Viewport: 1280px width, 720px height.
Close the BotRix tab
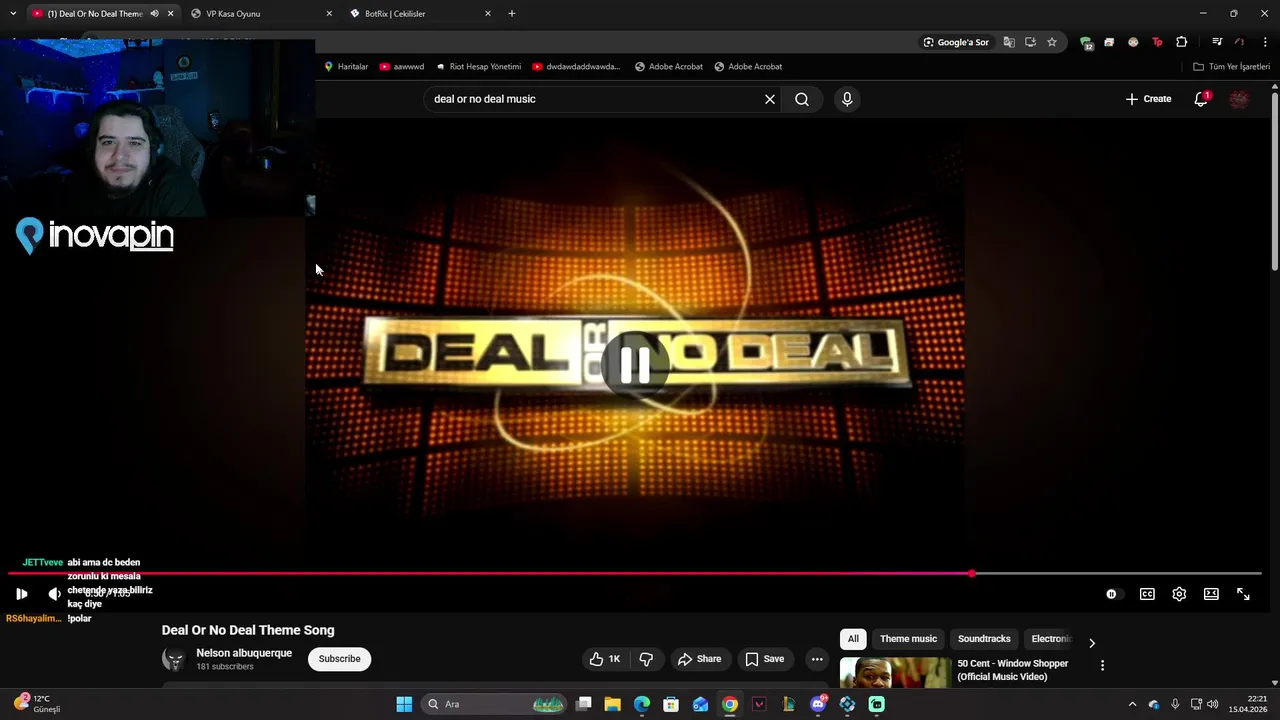pyautogui.click(x=488, y=14)
